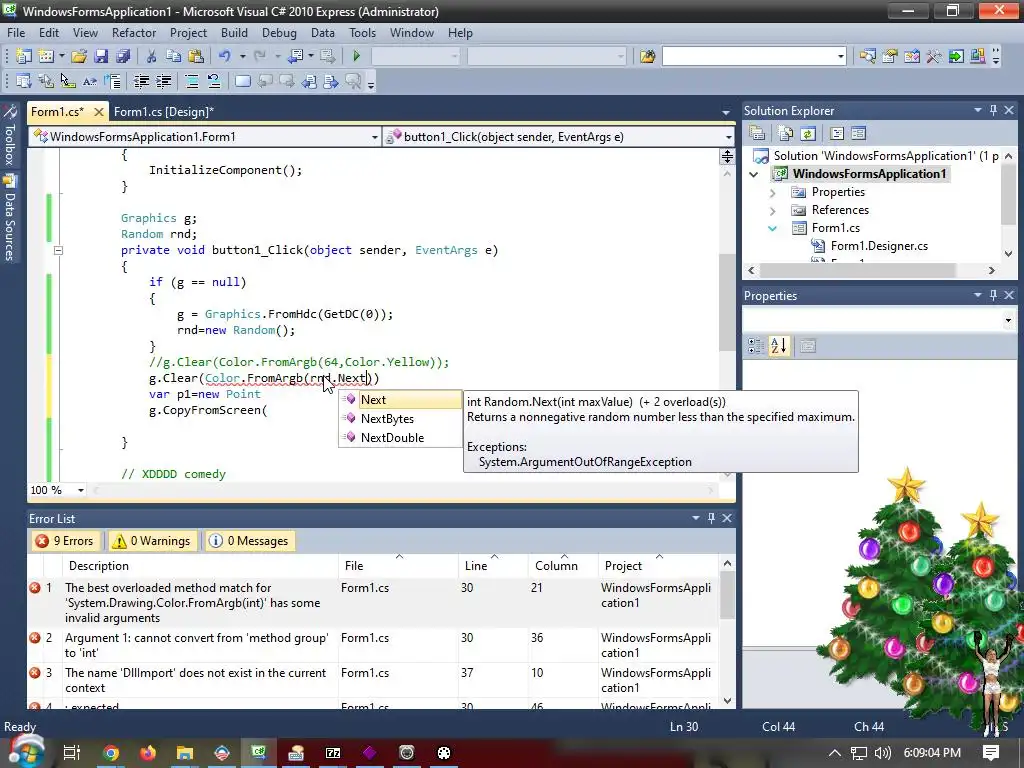Select Form1.Designer.cs in Solution Explorer
1024x768 pixels.
point(879,246)
